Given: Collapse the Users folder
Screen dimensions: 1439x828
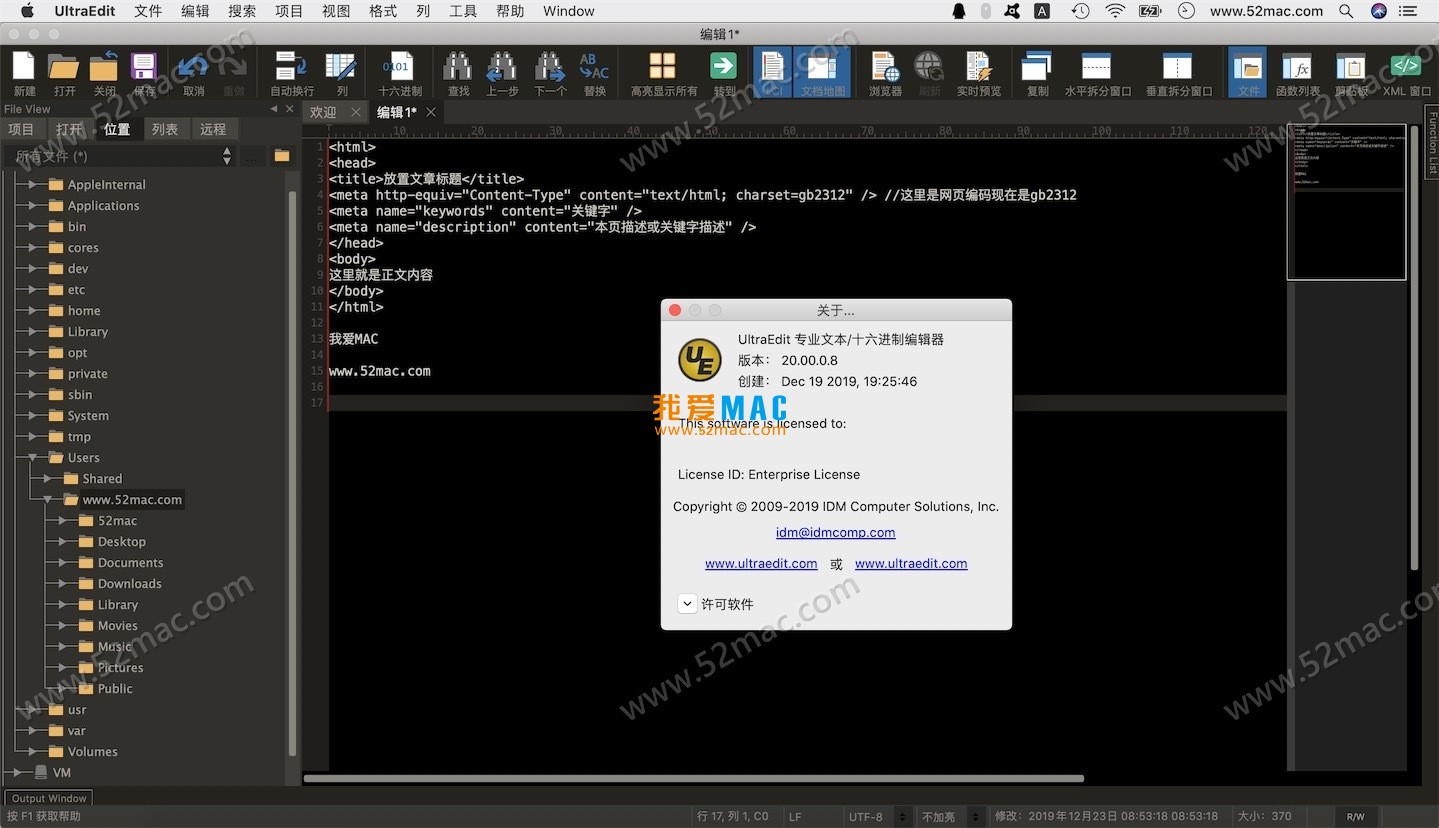Looking at the screenshot, I should pos(32,457).
